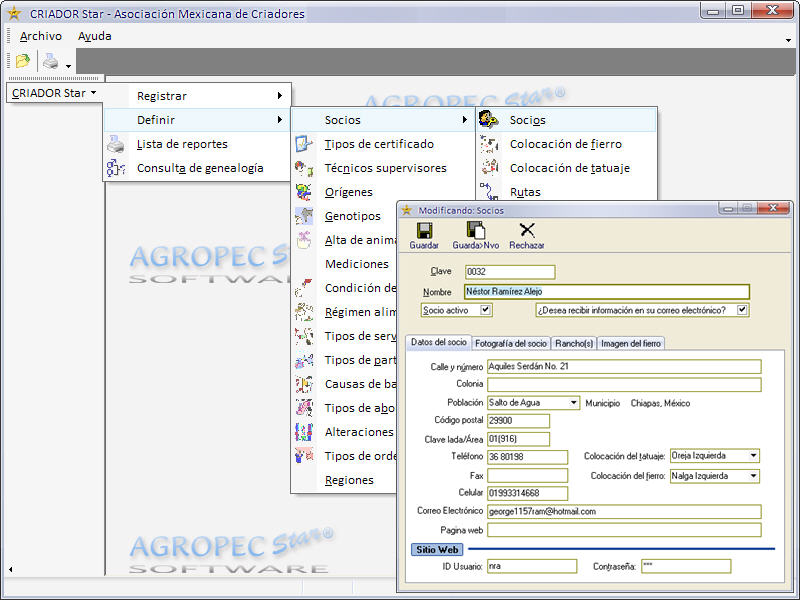This screenshot has height=600, width=800.
Task: Minimize the CRIADOR Star main window
Action: [x=713, y=11]
